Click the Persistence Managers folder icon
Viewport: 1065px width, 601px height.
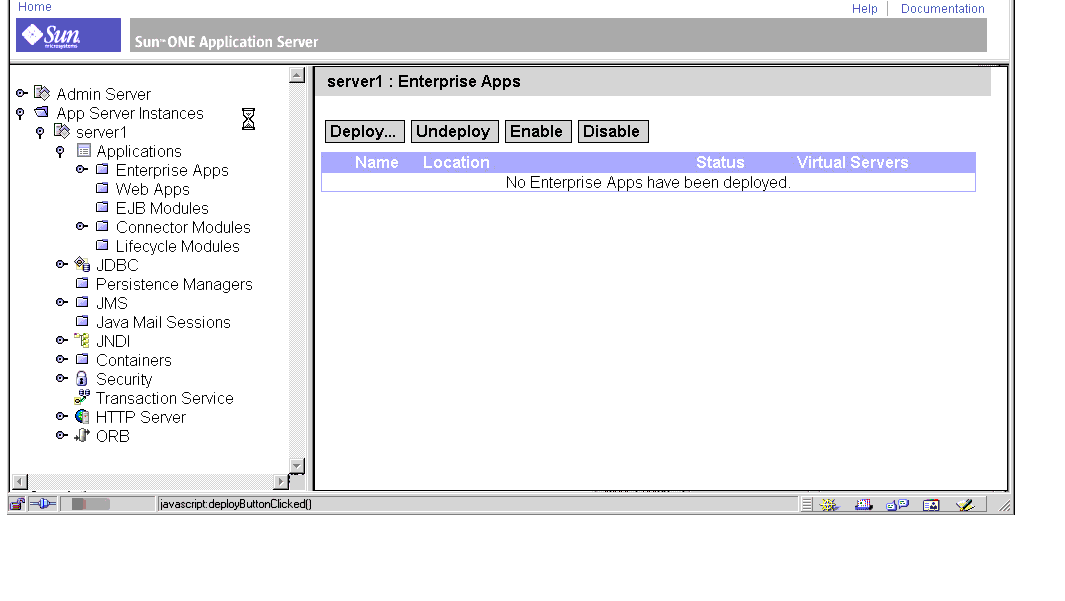(82, 283)
